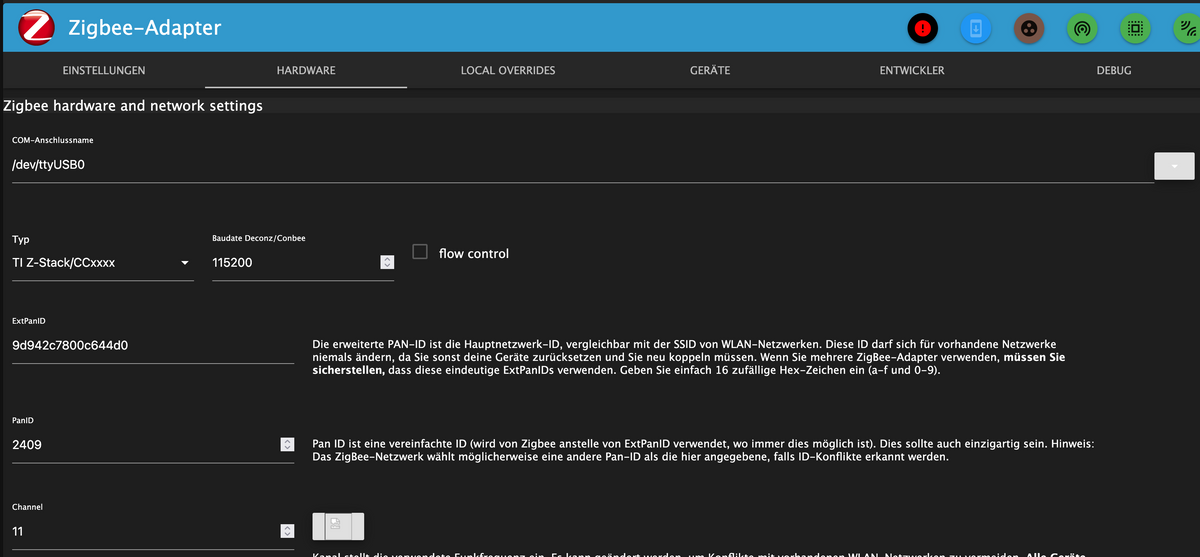Click the brown three-dot network icon
Image resolution: width=1200 pixels, height=557 pixels.
coord(1029,29)
